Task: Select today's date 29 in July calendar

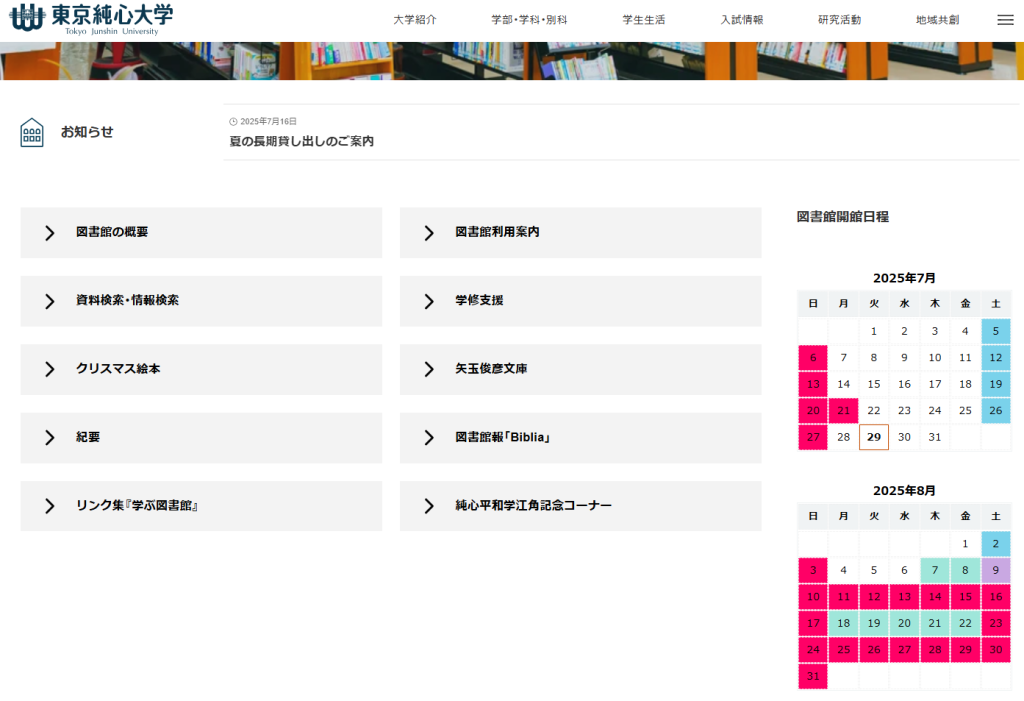Action: pos(874,437)
